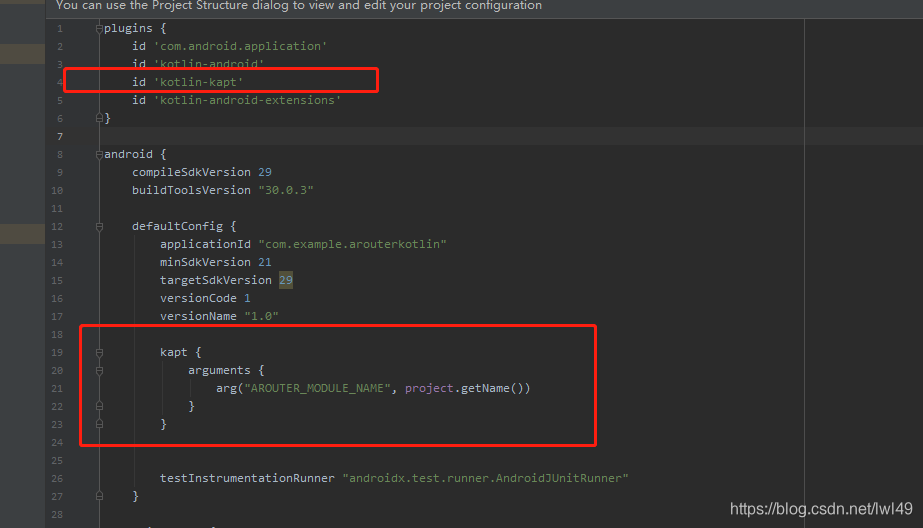923x528 pixels.
Task: Click the defaultConfig keyword
Action: pyautogui.click(x=177, y=227)
